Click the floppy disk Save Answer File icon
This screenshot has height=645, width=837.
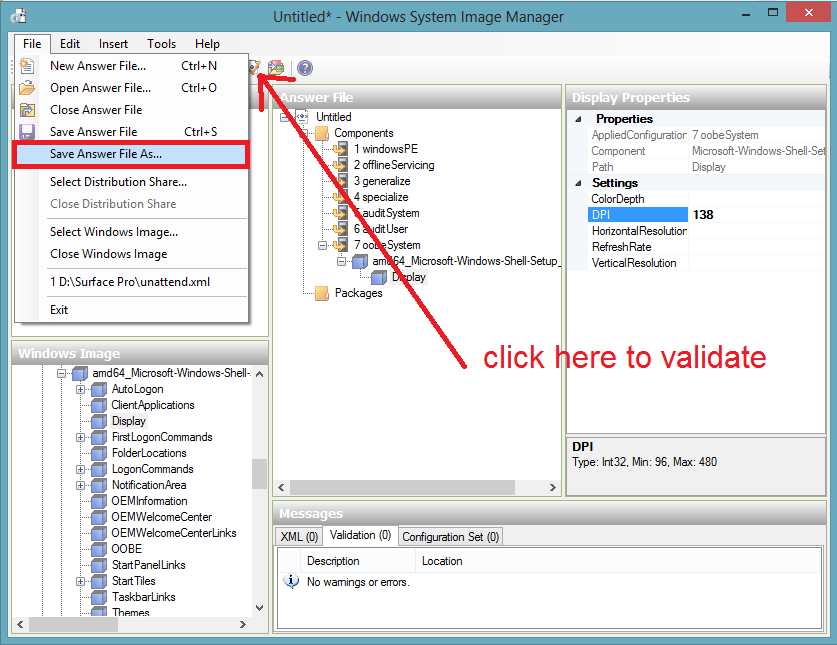(x=27, y=132)
